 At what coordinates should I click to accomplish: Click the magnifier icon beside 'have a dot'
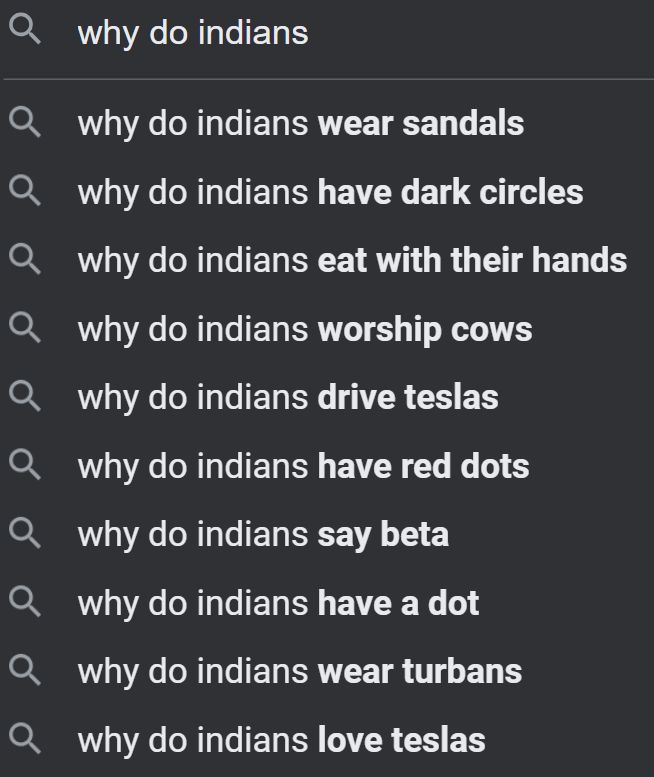25,603
